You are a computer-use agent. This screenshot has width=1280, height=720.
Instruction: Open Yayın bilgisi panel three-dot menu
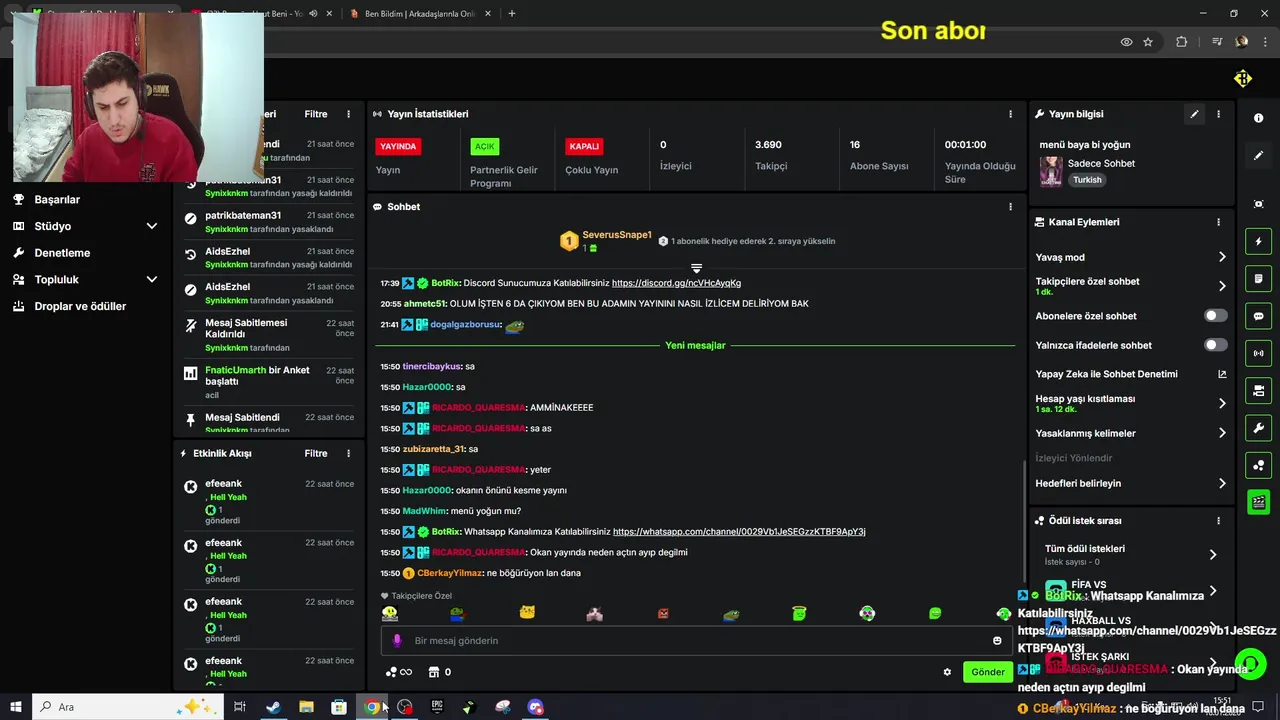[1218, 114]
